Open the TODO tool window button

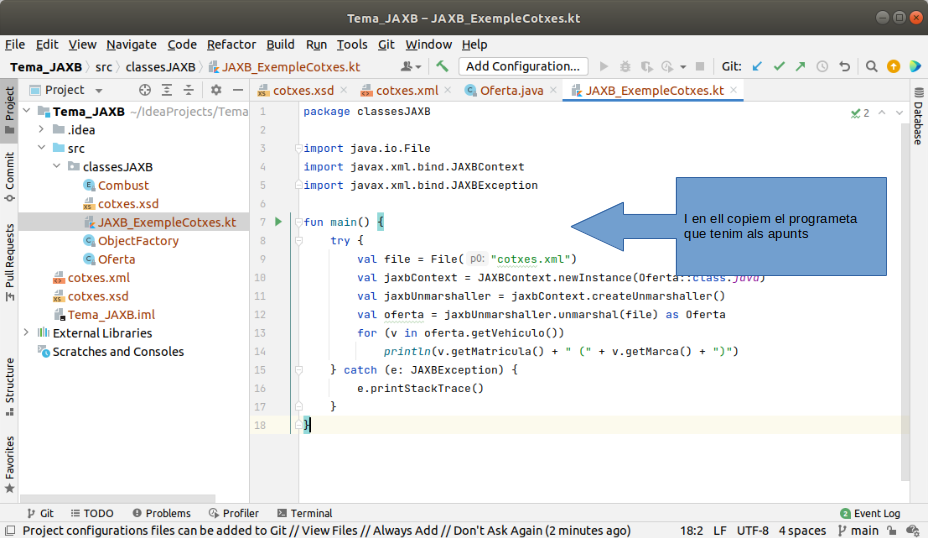(x=92, y=513)
